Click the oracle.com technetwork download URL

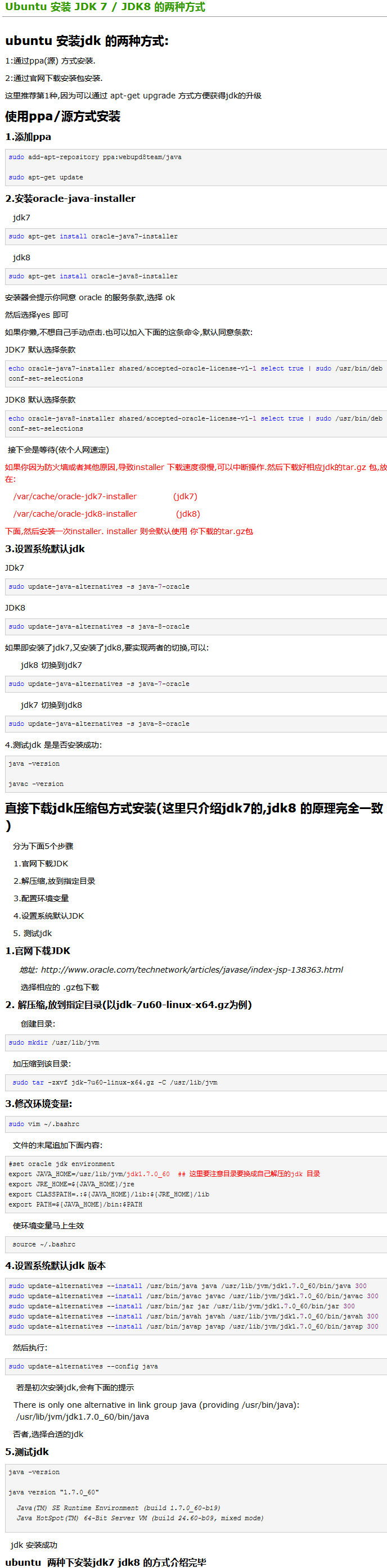pos(192,970)
